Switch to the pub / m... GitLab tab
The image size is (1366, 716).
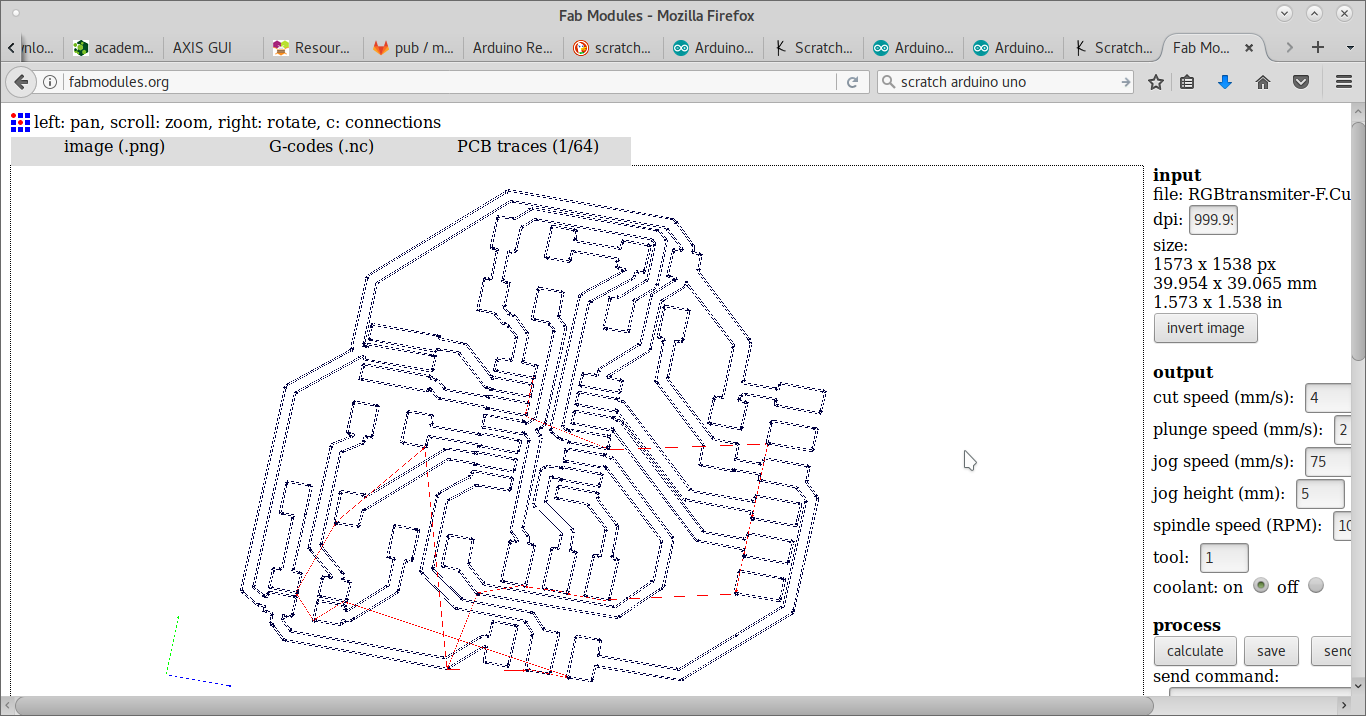tap(413, 47)
